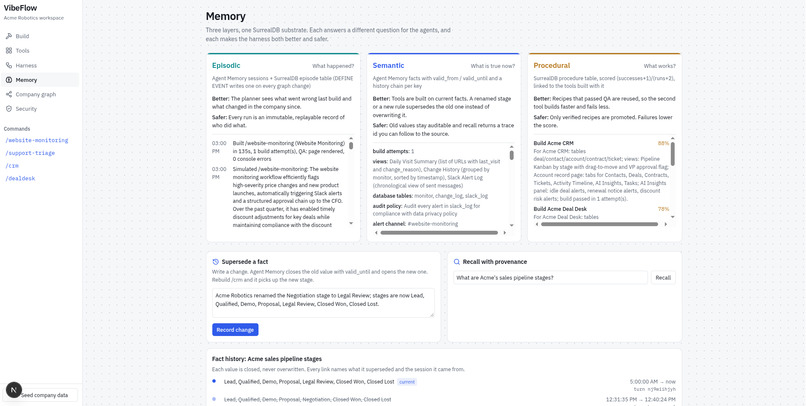Click the current Legal Review fact history row
This screenshot has width=806, height=406.
[x=444, y=385]
